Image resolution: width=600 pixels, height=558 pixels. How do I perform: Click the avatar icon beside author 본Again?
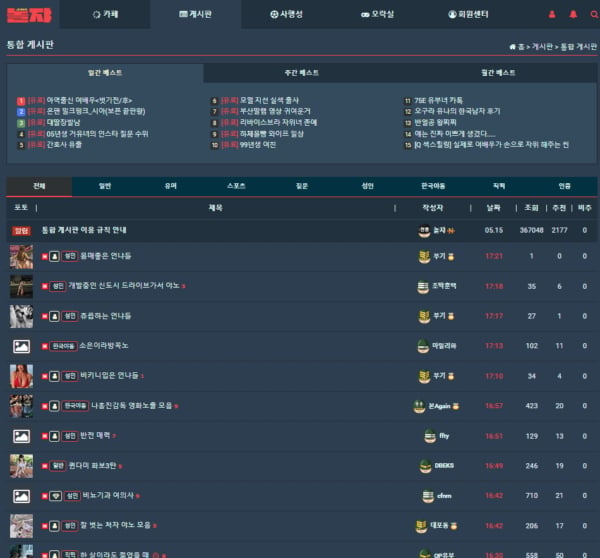coord(419,406)
